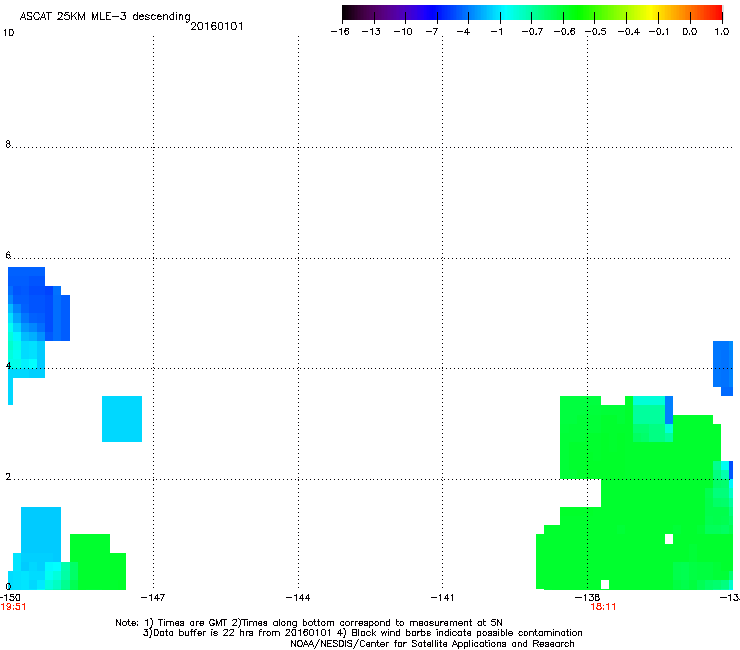Click the colorbar label '-0.7'
740x650 pixels.
pos(532,32)
